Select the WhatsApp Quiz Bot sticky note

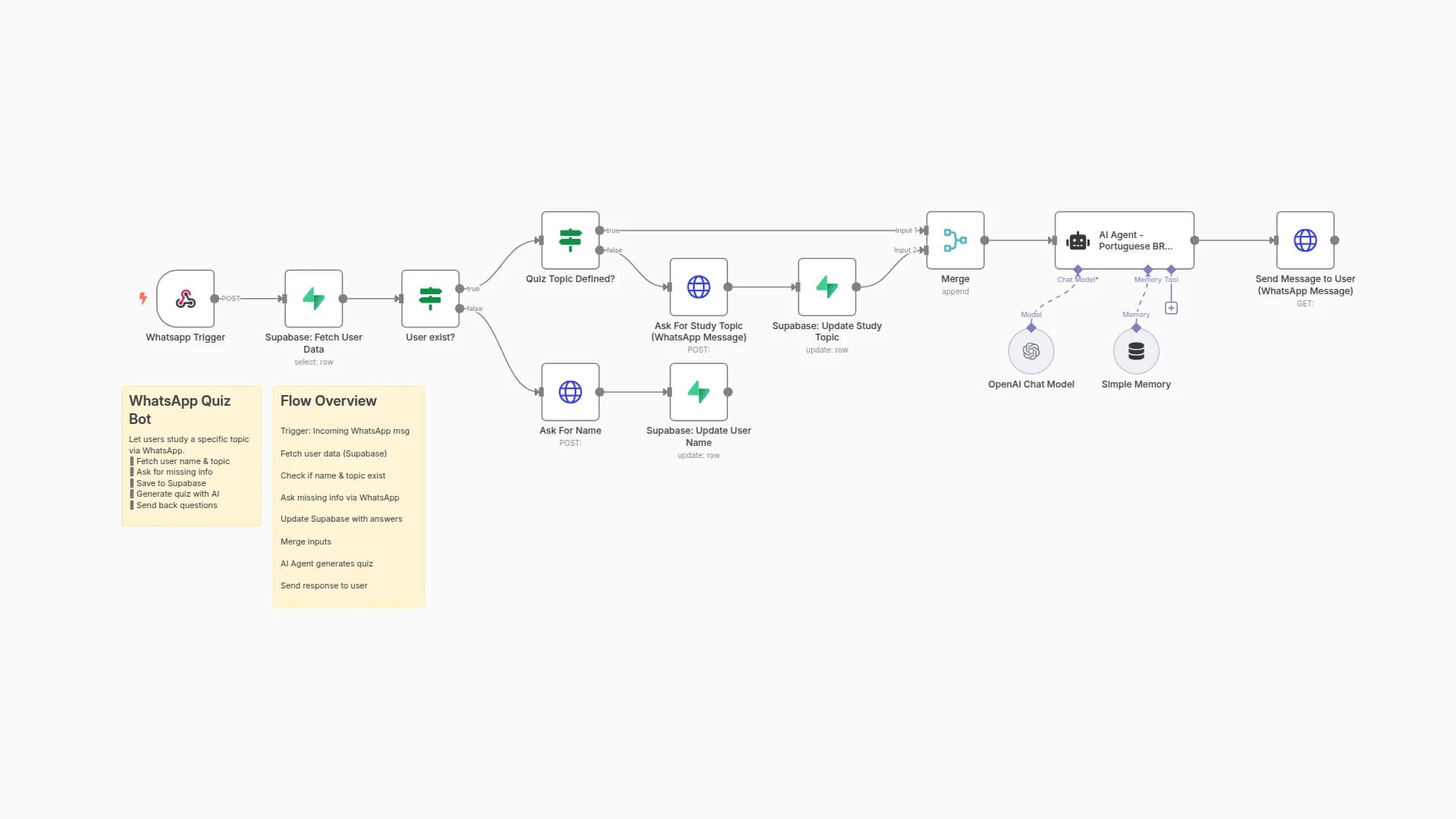[x=191, y=456]
